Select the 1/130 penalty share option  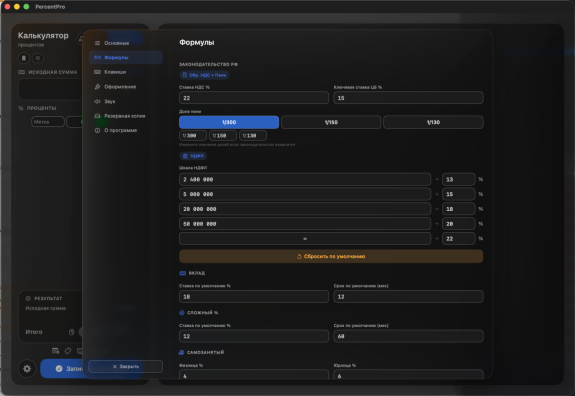[x=433, y=122]
